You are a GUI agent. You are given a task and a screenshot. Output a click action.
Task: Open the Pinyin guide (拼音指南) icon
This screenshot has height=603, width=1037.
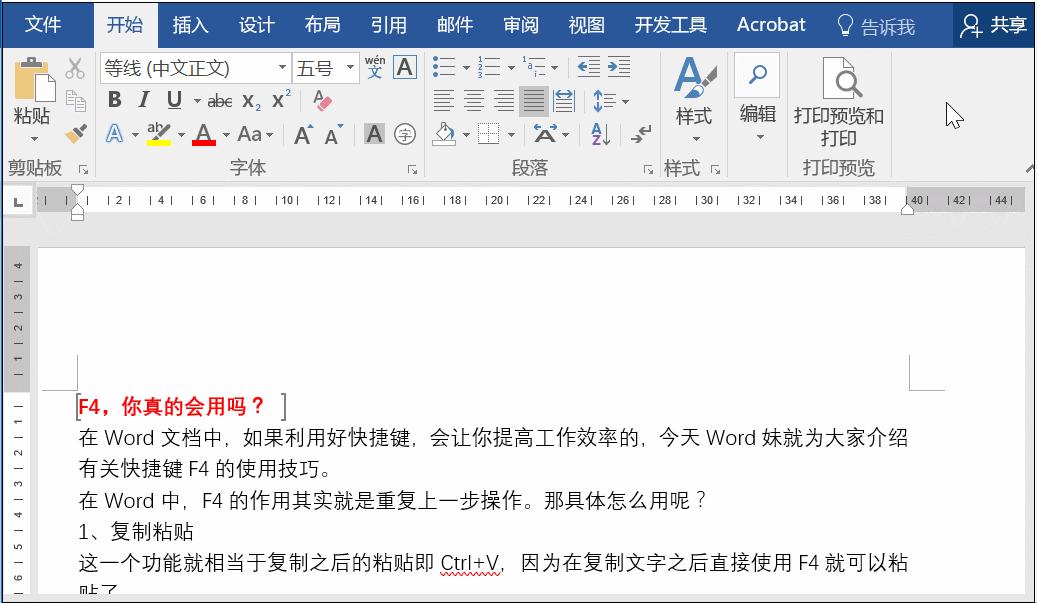(x=376, y=68)
